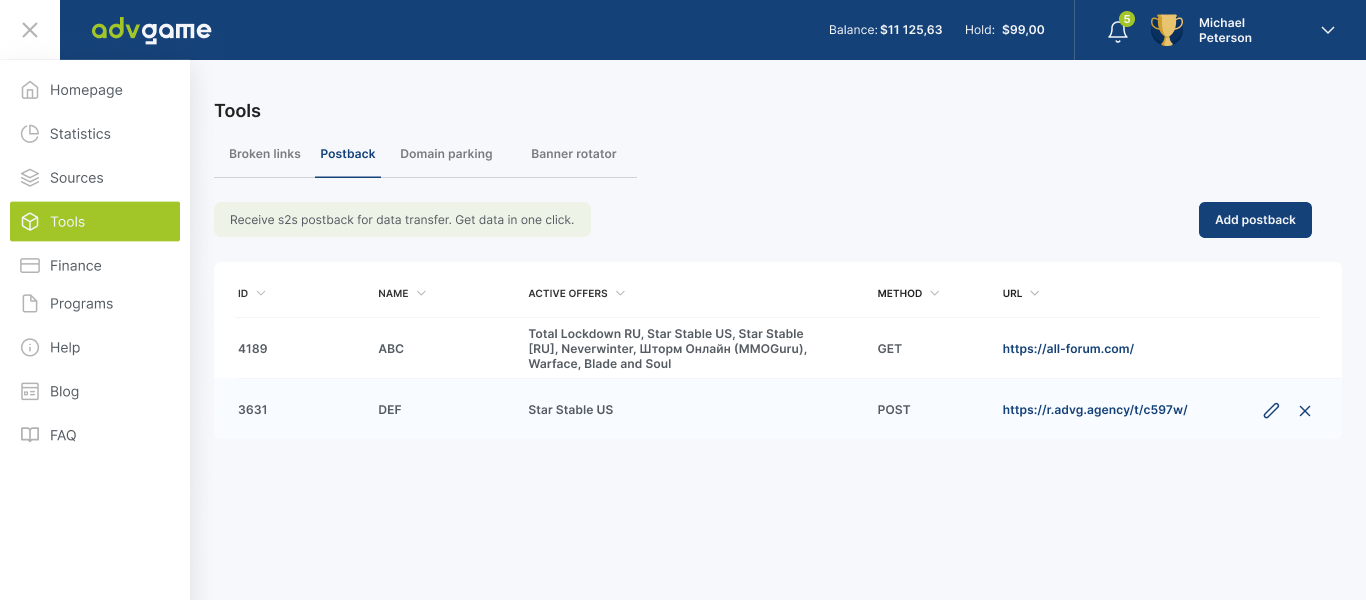Click the FAQ book icon
Screen dimensions: 1366x600
[30, 436]
